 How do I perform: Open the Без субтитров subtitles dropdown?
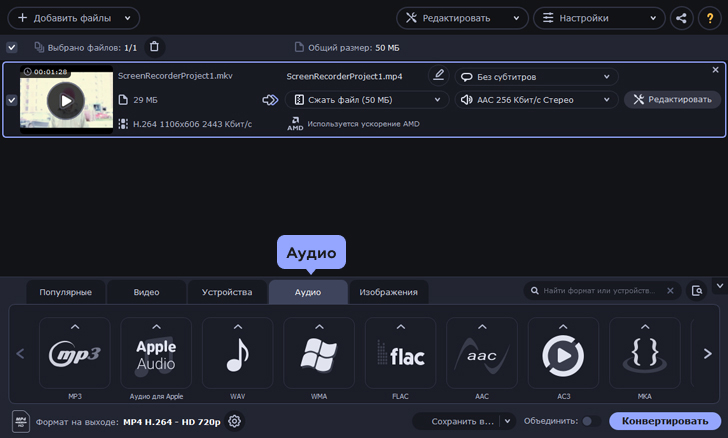click(x=536, y=76)
